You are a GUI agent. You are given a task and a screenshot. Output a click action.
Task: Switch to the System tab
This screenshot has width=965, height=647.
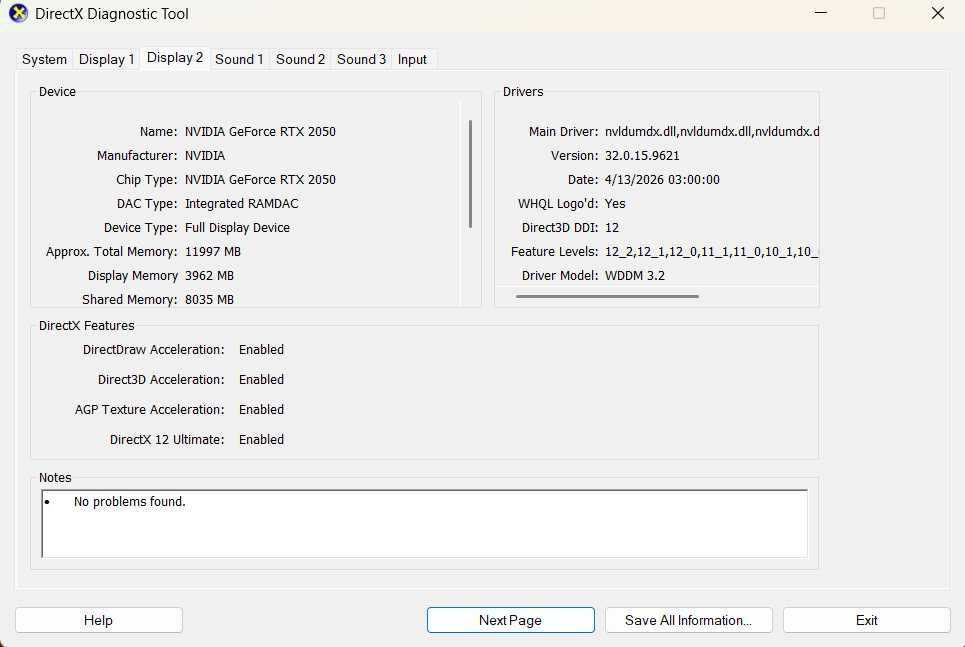pos(44,60)
